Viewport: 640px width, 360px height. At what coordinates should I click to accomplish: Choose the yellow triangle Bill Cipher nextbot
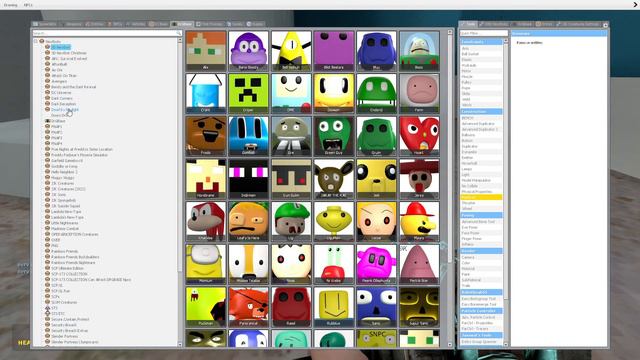coord(291,51)
